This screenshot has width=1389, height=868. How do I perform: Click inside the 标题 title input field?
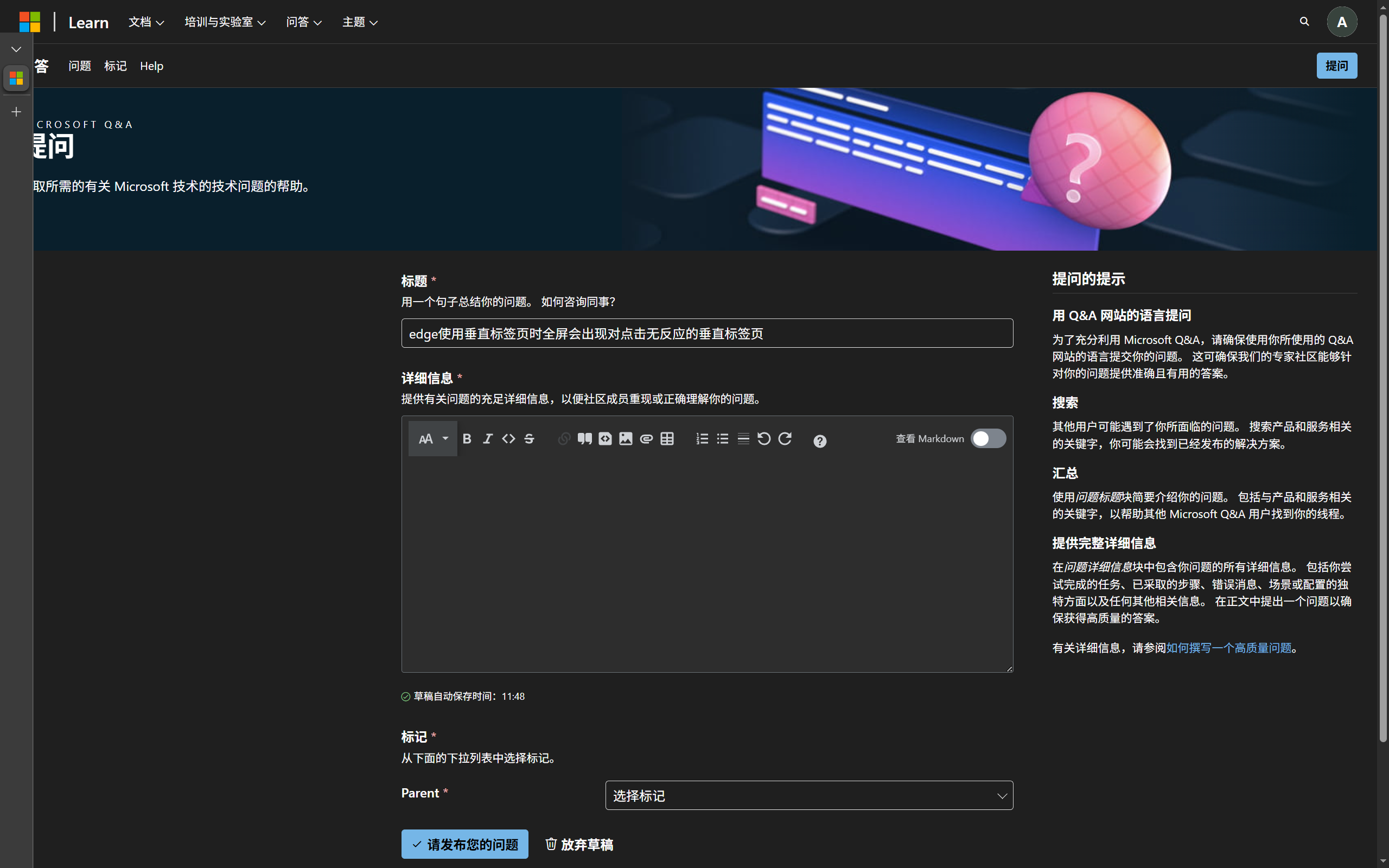[x=707, y=333]
